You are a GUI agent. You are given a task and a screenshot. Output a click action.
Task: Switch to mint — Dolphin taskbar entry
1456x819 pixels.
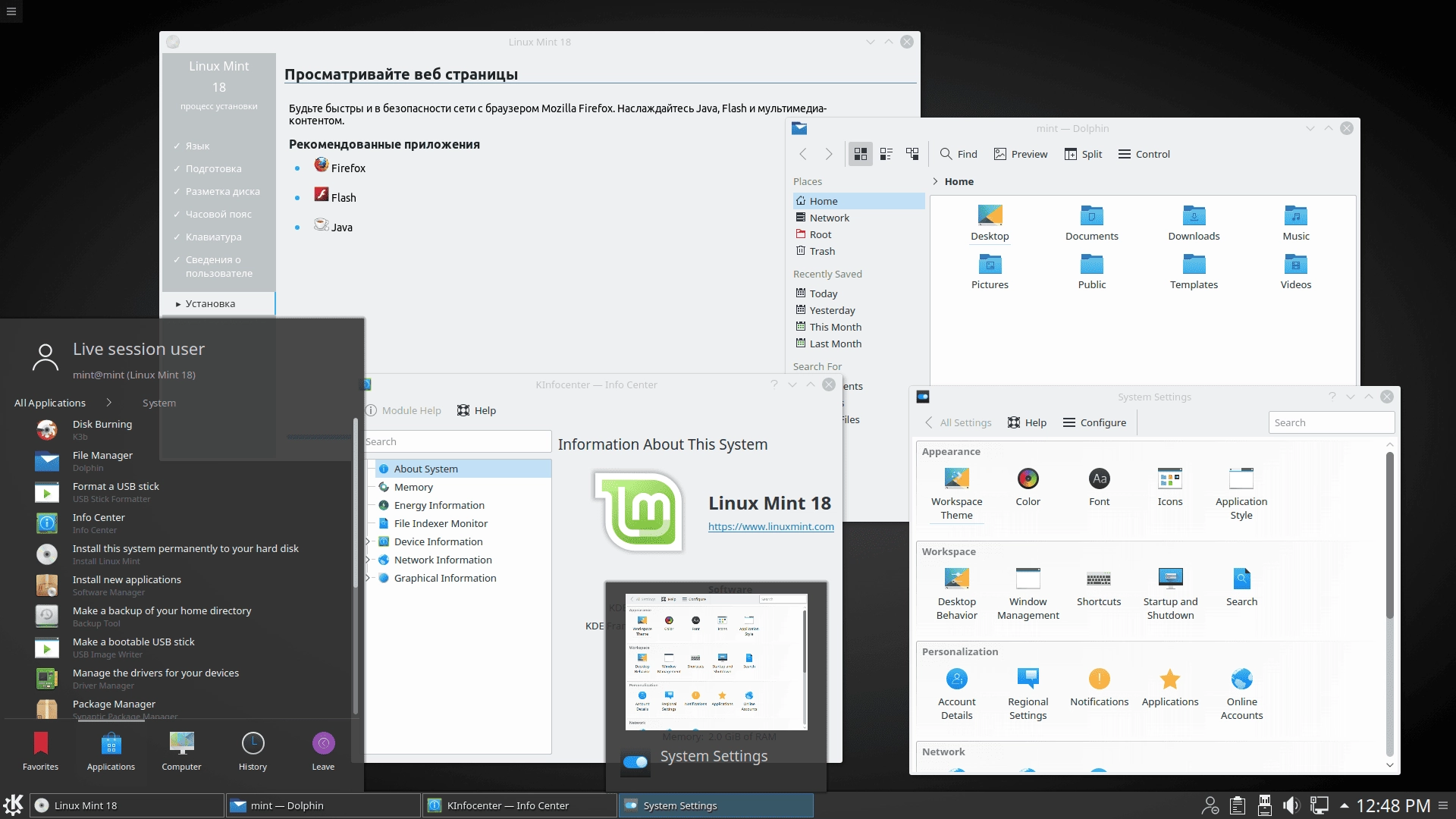click(323, 805)
